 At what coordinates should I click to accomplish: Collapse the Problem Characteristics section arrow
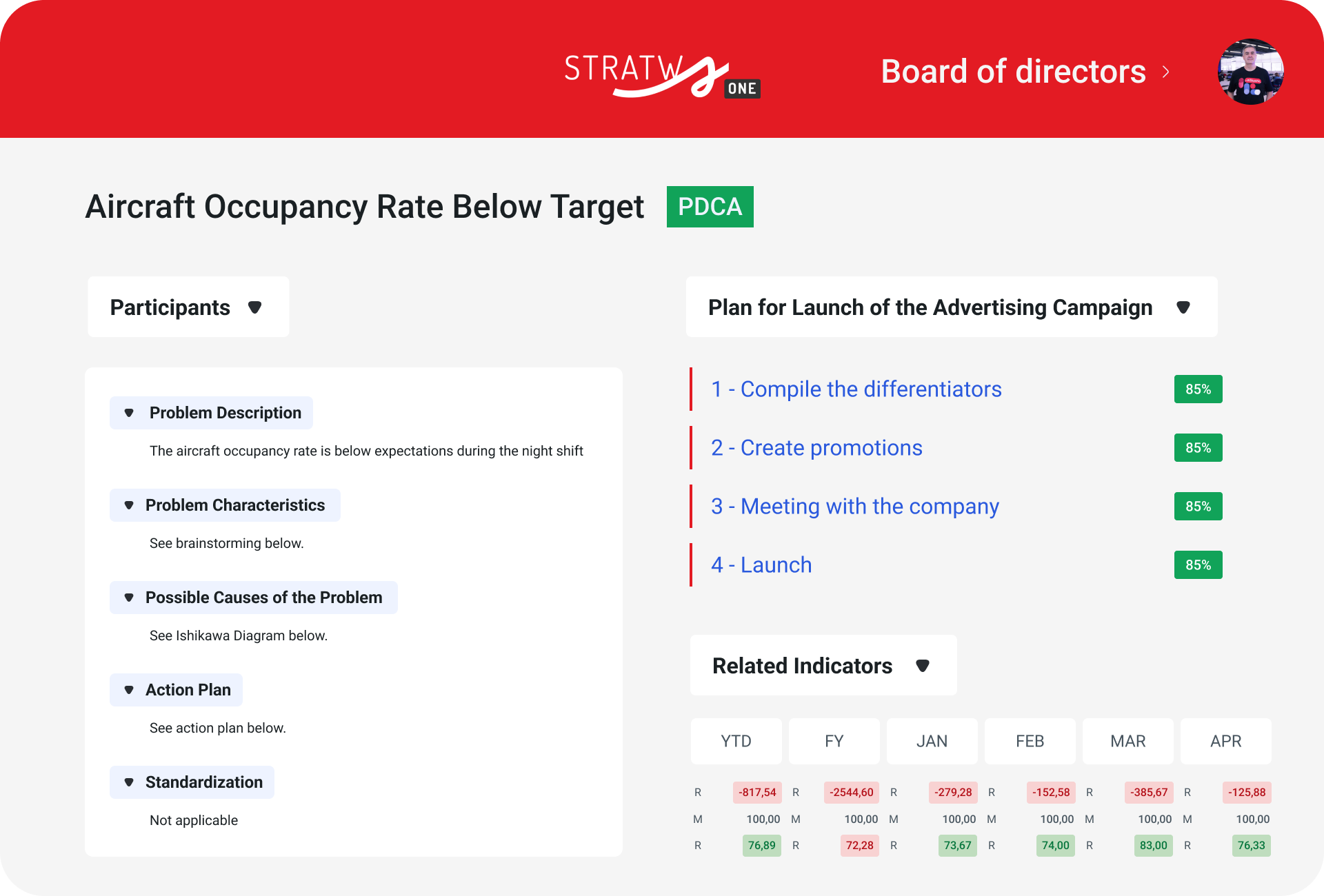[129, 505]
